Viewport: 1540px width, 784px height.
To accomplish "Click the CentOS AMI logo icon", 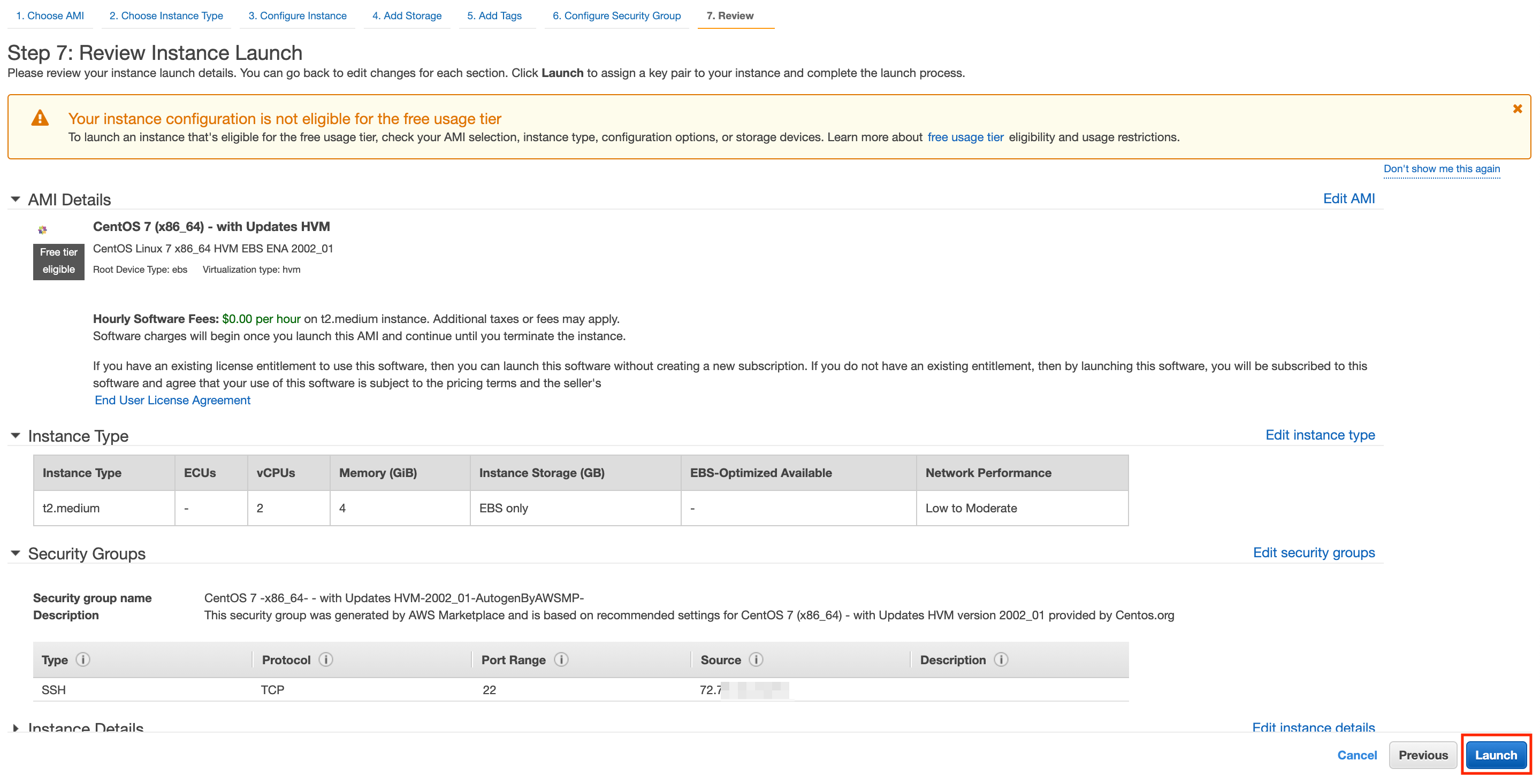I will [42, 229].
